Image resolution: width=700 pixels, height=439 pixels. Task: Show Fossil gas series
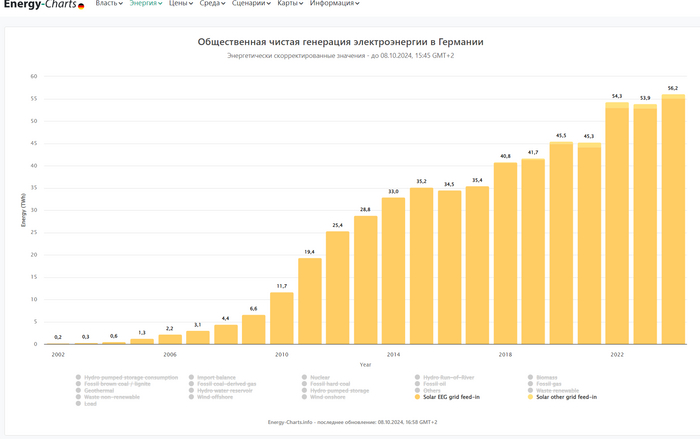click(545, 384)
